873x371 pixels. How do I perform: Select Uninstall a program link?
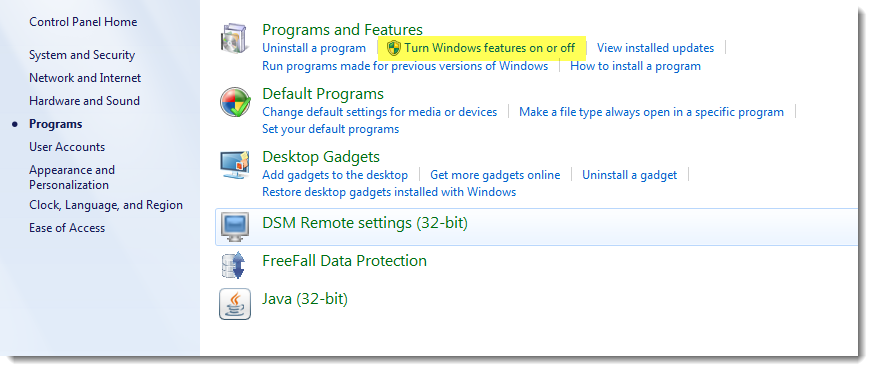pos(314,48)
